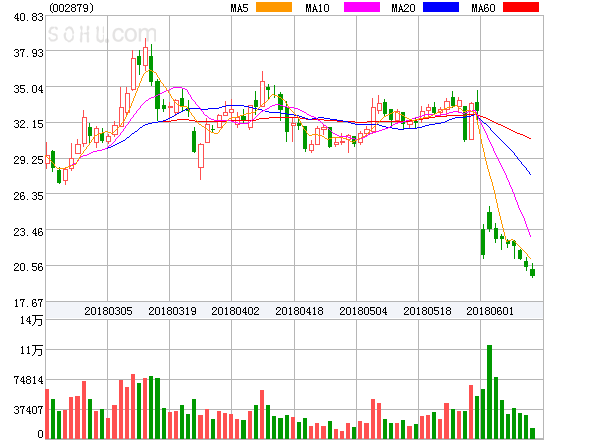Click the MA60 legend label

click(x=483, y=8)
